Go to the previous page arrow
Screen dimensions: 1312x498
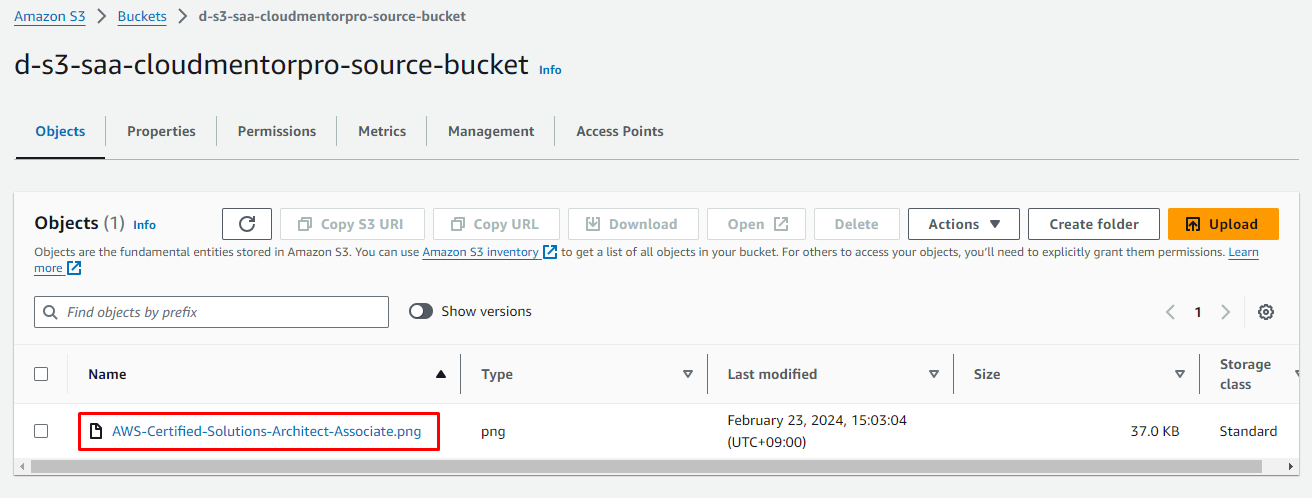tap(1171, 312)
